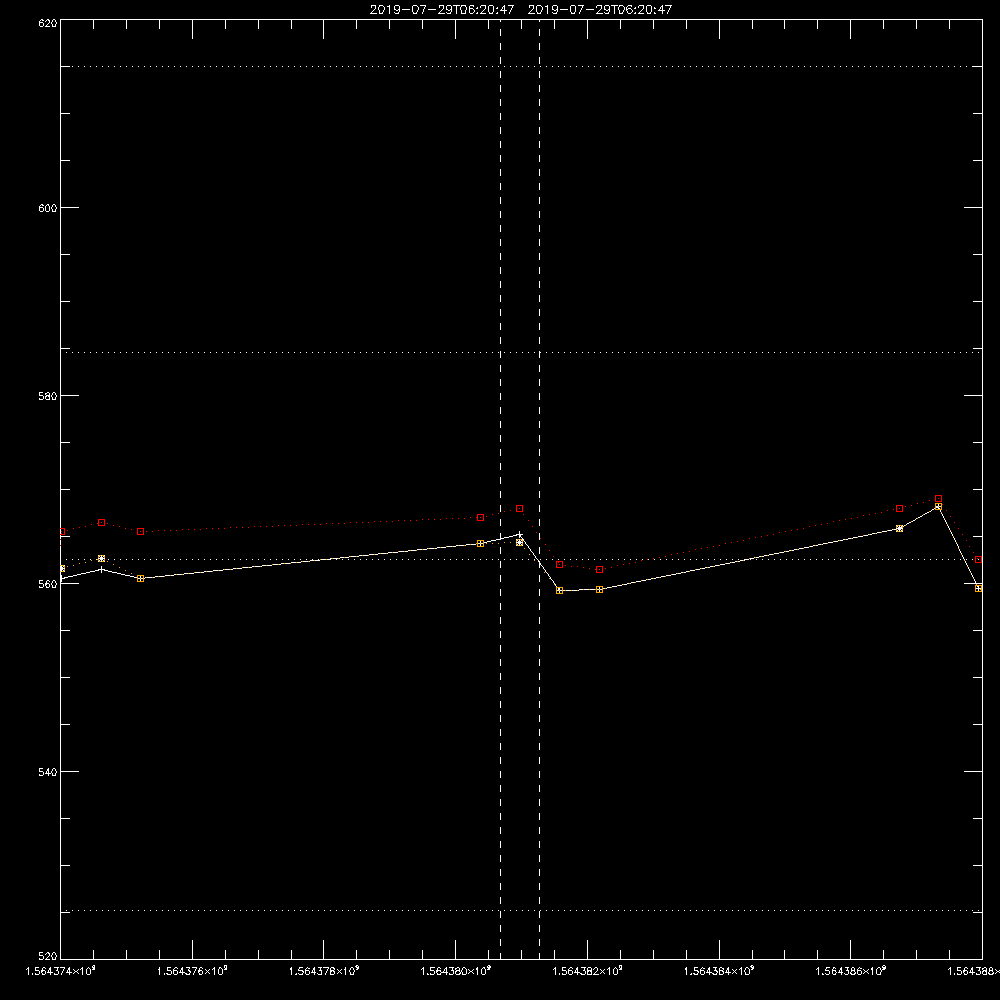Click the lowest dotted horizontal line near 525
This screenshot has width=1000, height=1000.
pos(522,911)
